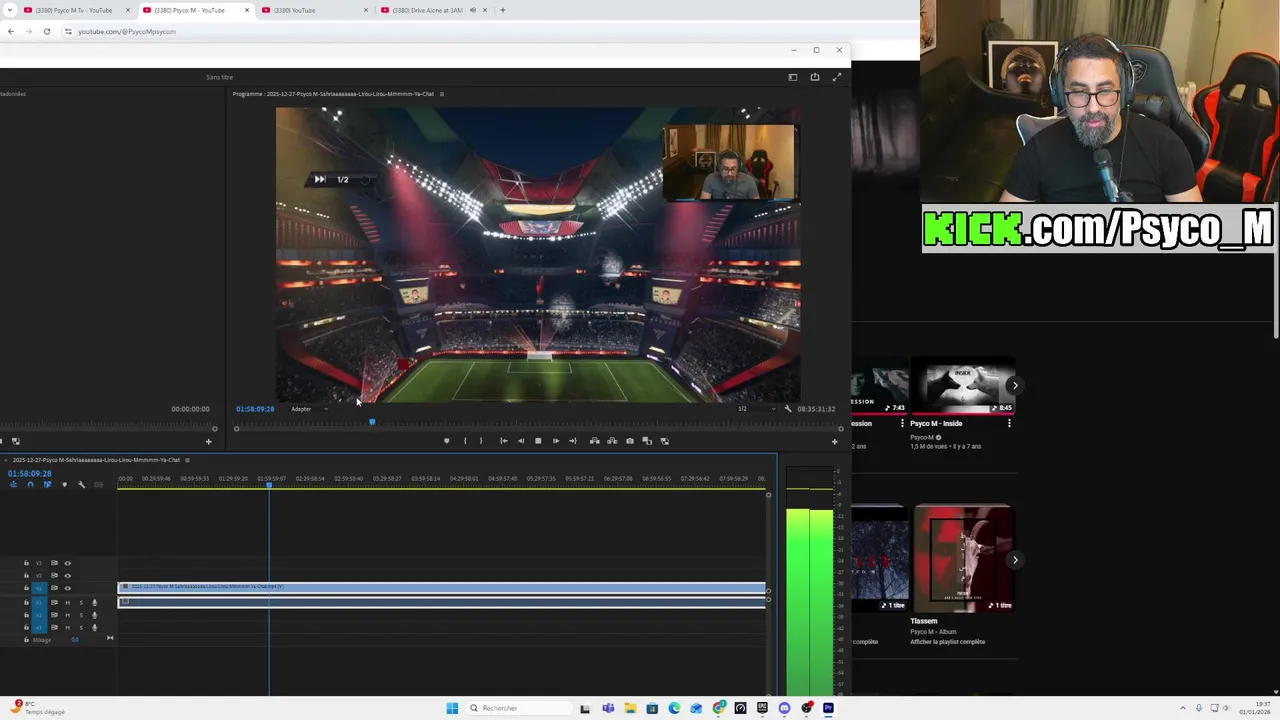The height and width of the screenshot is (720, 1280).
Task: Open options menu for Psyco M - Inside
Action: (1009, 423)
